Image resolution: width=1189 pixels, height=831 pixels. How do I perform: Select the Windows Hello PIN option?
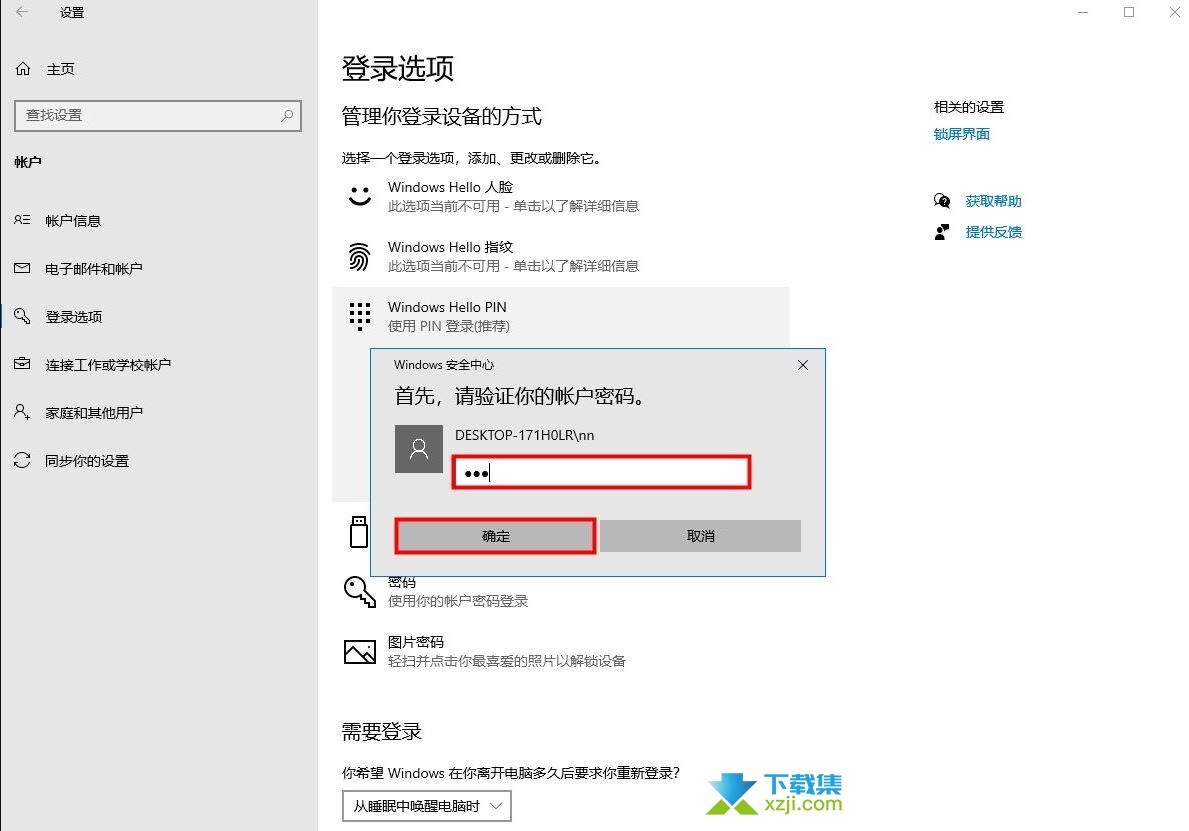point(561,316)
